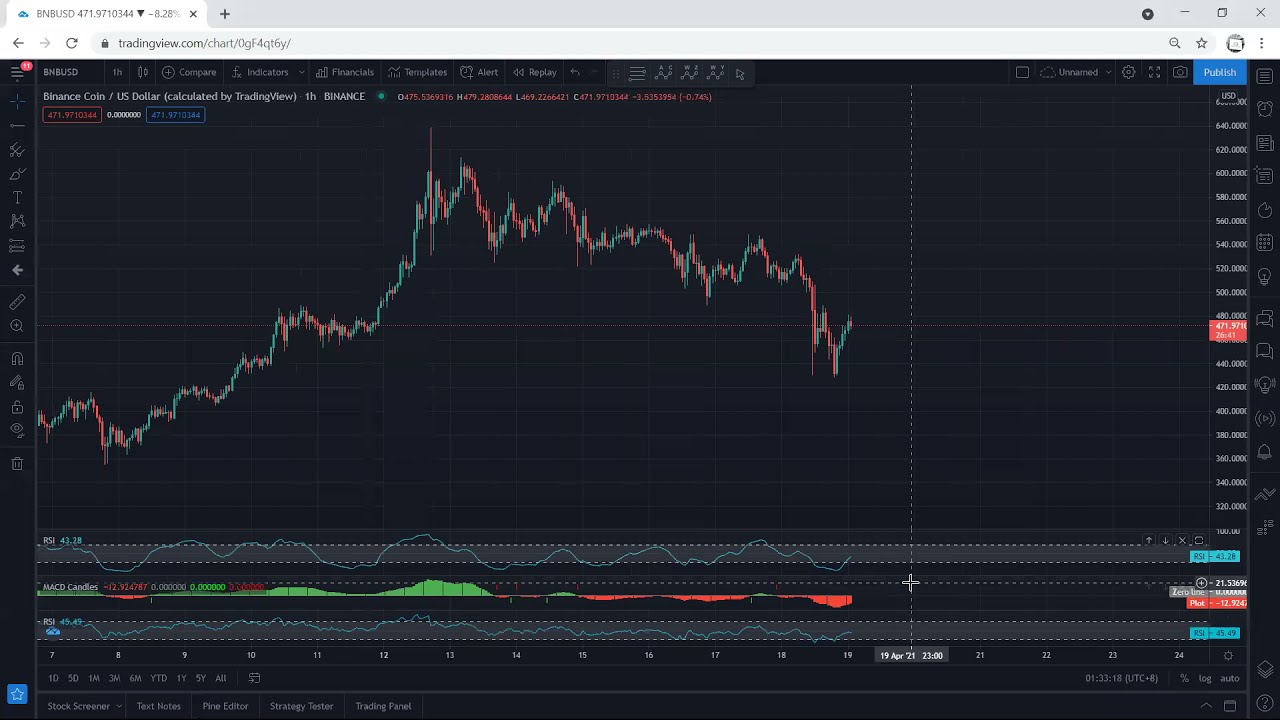Open the select layout square icon

point(1022,72)
